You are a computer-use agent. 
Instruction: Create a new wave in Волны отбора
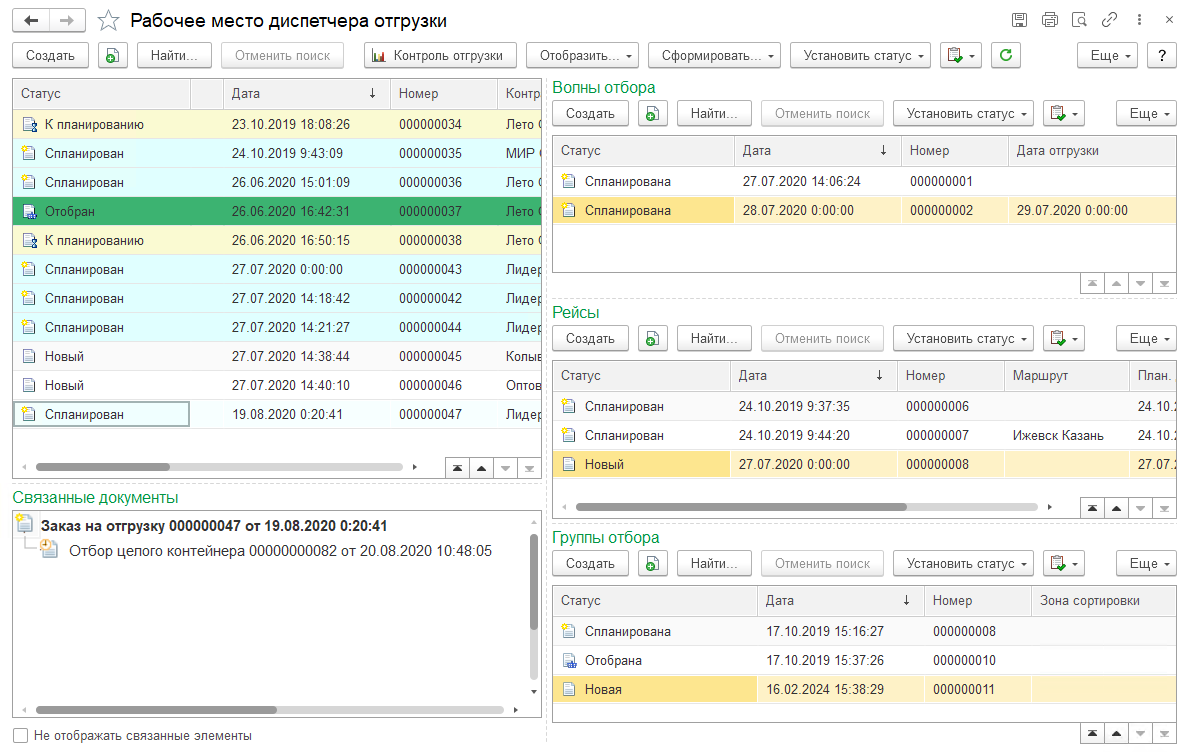point(590,114)
